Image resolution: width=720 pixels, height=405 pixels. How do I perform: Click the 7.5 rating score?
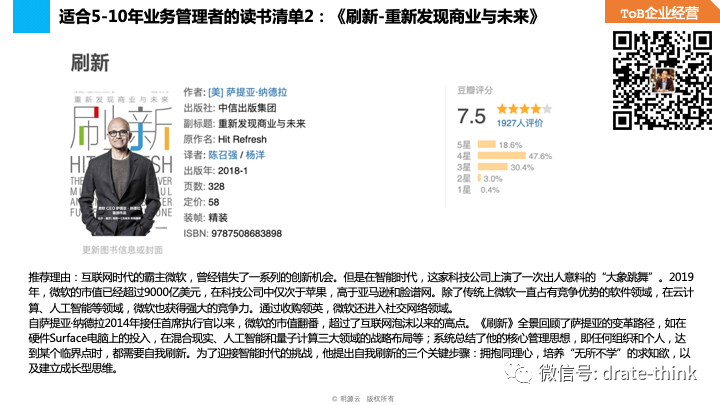(x=471, y=116)
